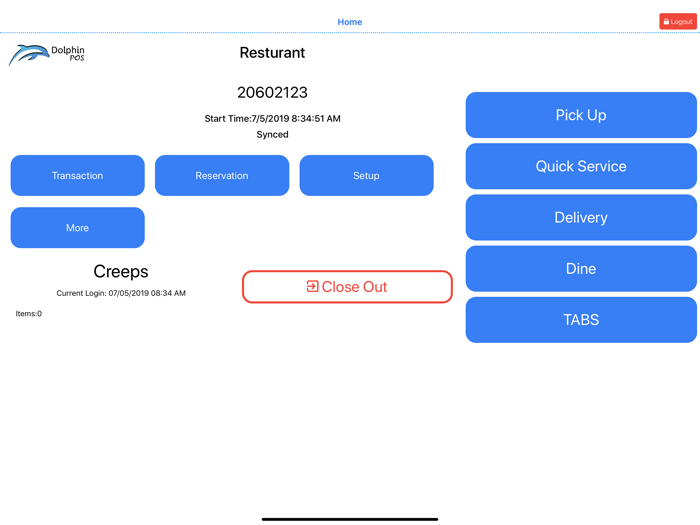Start a Quick Service order
The height and width of the screenshot is (525, 700).
tap(581, 166)
